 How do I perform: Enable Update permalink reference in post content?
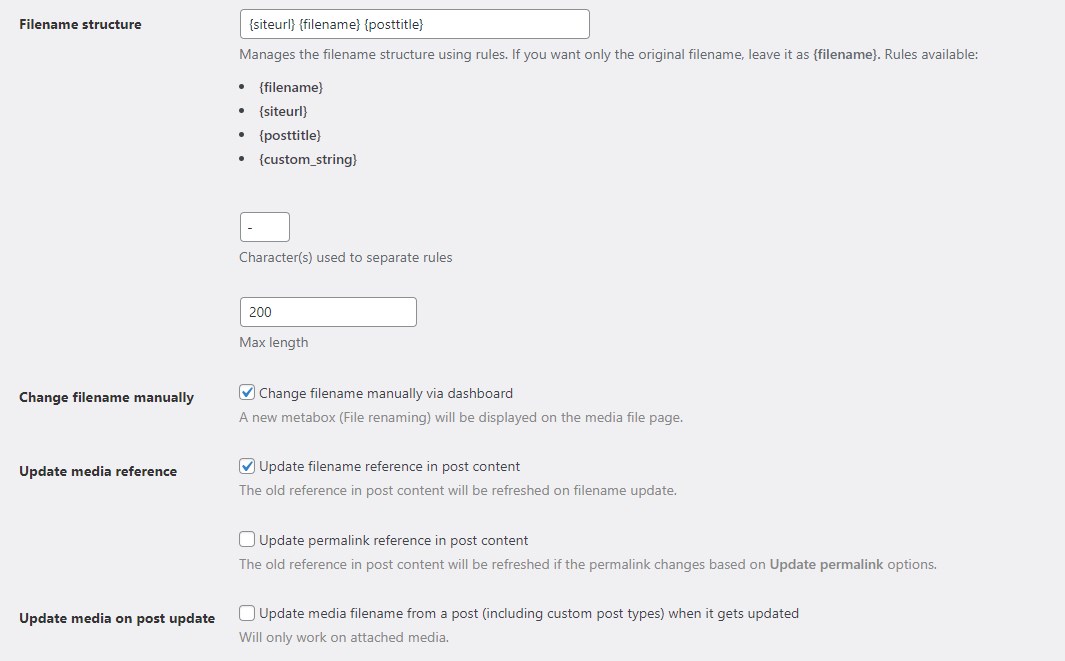coord(247,540)
